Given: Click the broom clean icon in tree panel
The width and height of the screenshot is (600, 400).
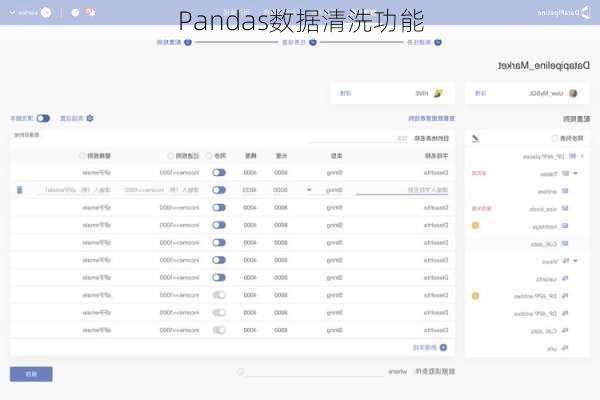Looking at the screenshot, I should pos(475,138).
